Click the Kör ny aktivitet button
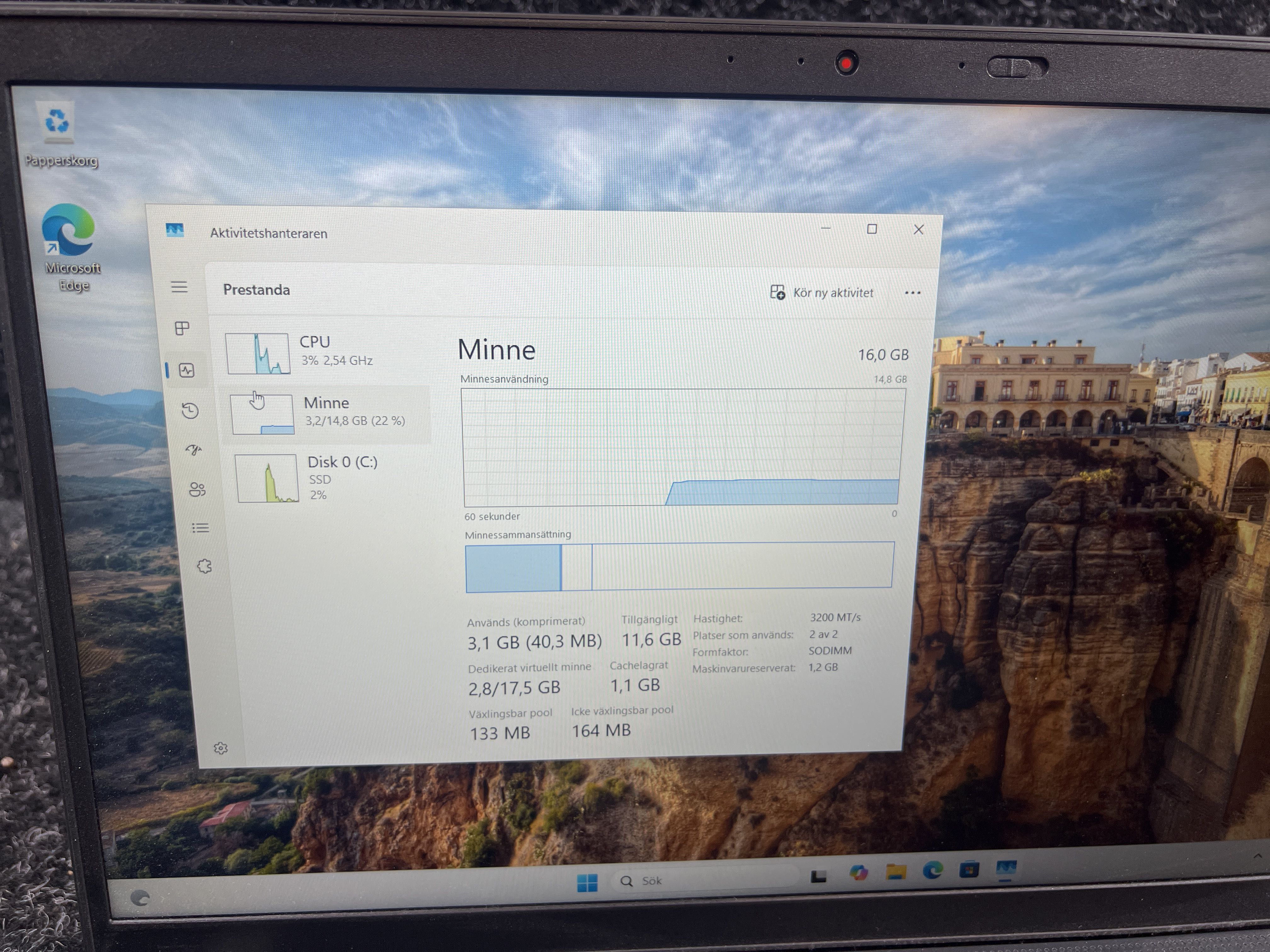This screenshot has width=1270, height=952. 821,293
